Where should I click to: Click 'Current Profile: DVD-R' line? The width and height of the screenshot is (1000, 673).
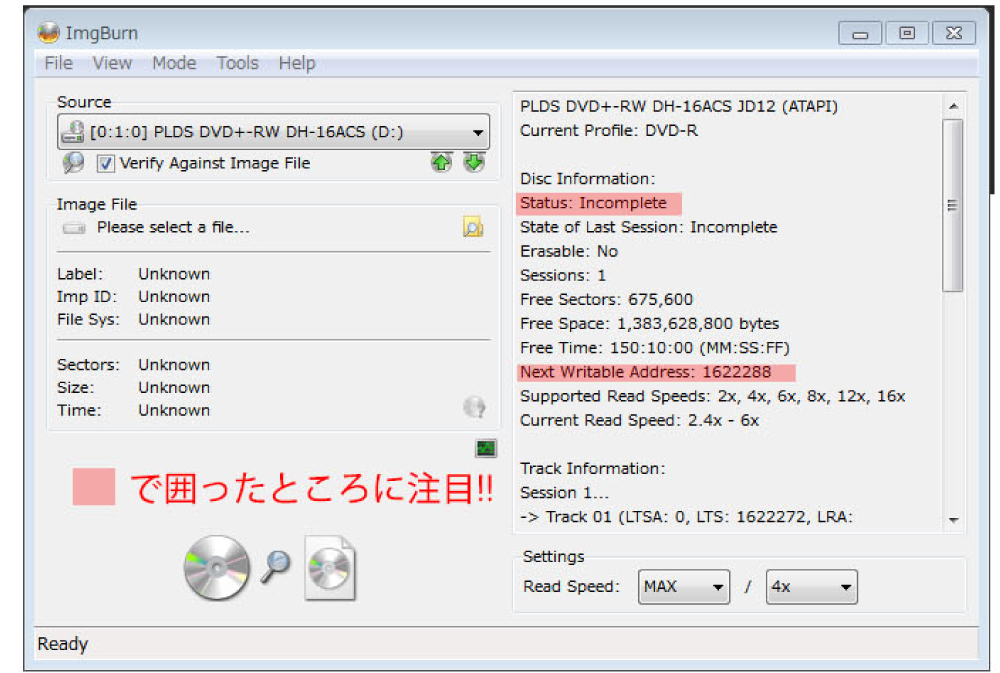pos(608,131)
